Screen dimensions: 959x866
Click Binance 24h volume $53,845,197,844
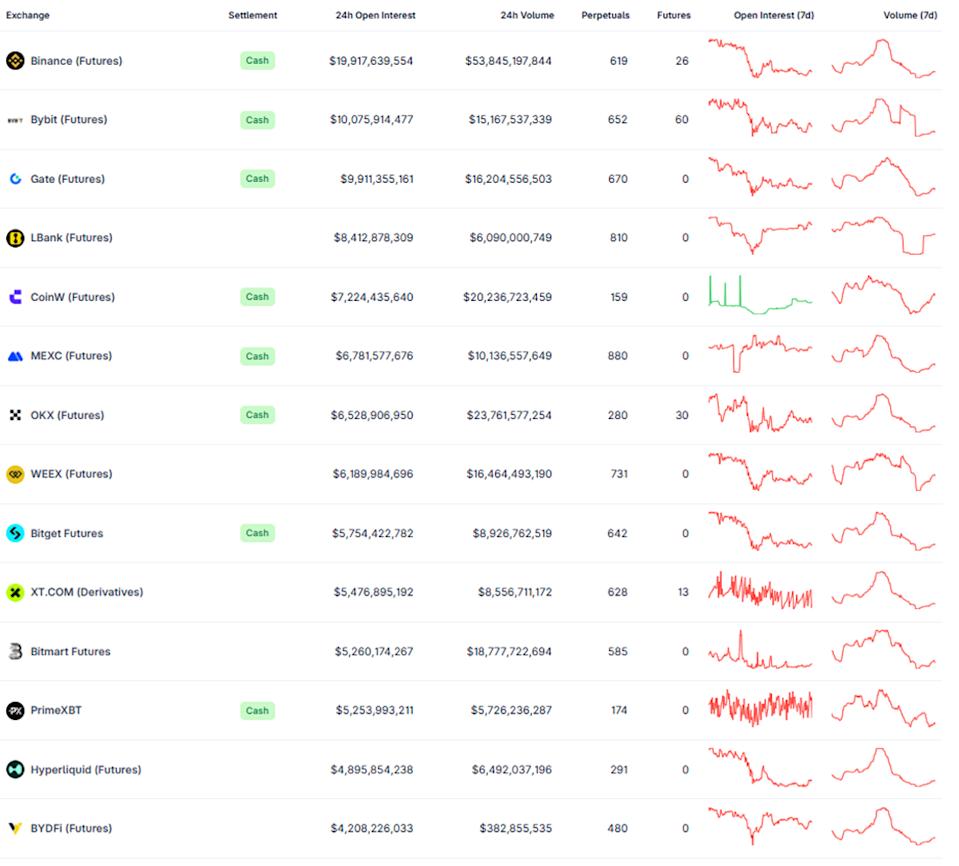tap(508, 61)
